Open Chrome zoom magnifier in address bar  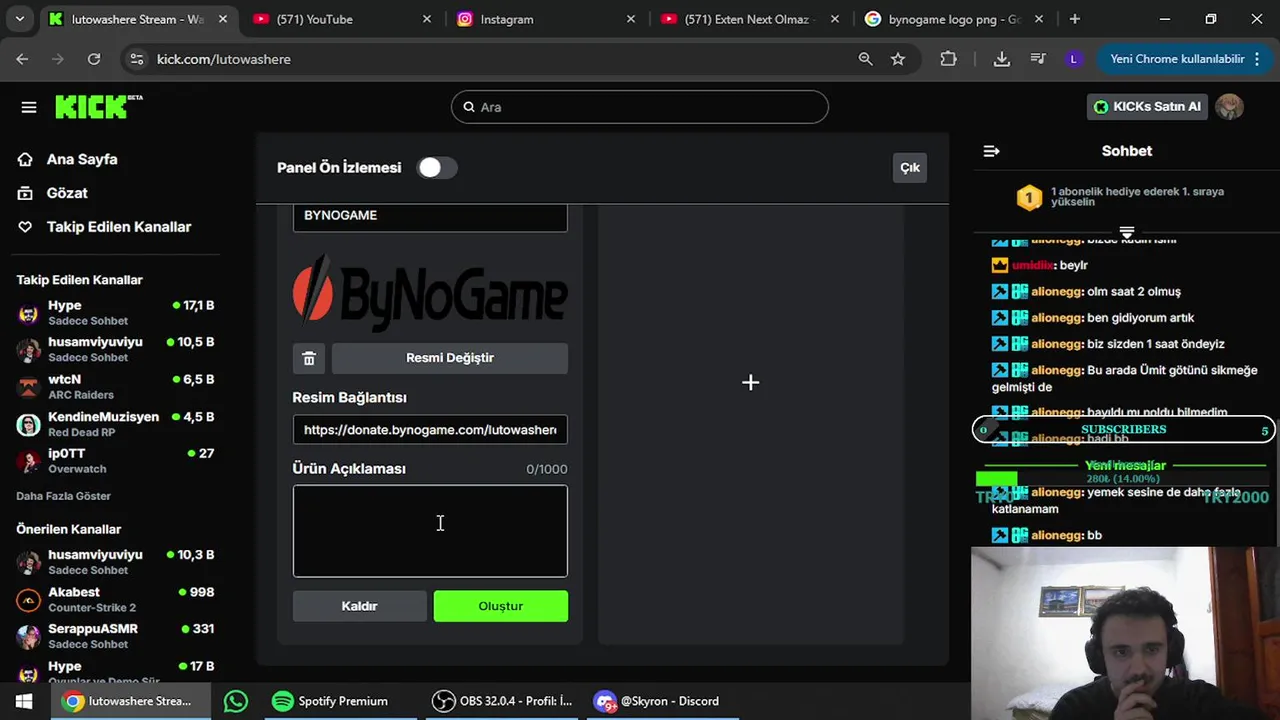point(866,59)
